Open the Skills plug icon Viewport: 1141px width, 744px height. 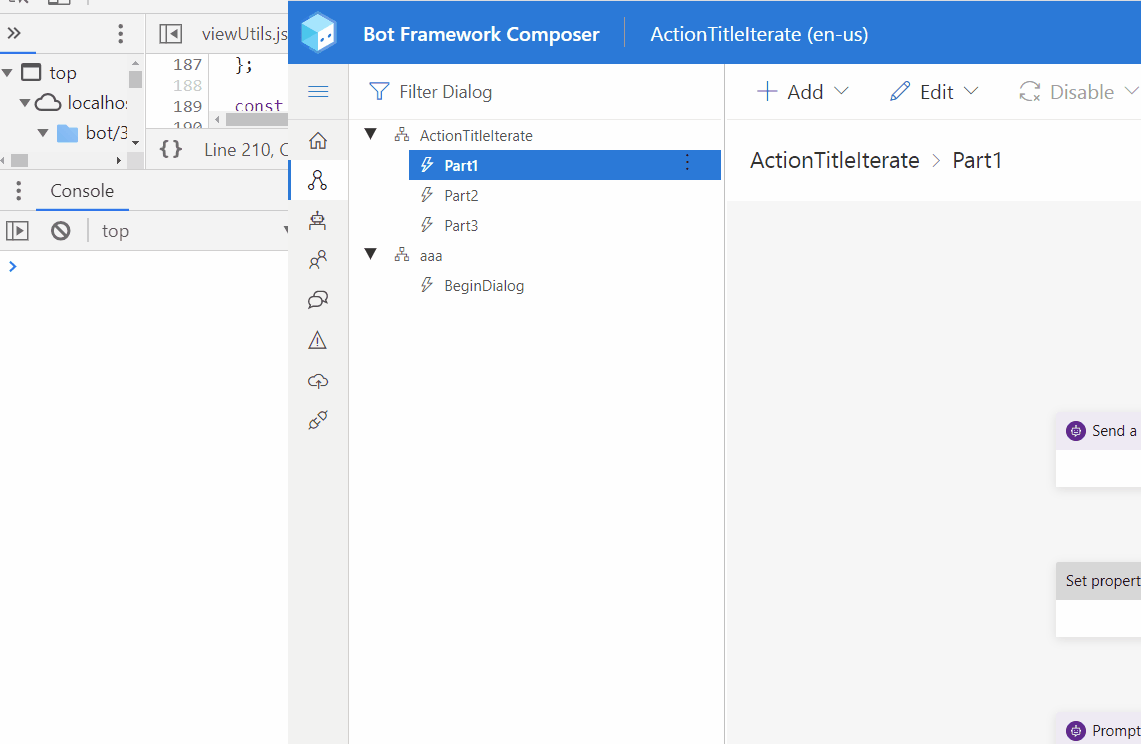tap(318, 420)
